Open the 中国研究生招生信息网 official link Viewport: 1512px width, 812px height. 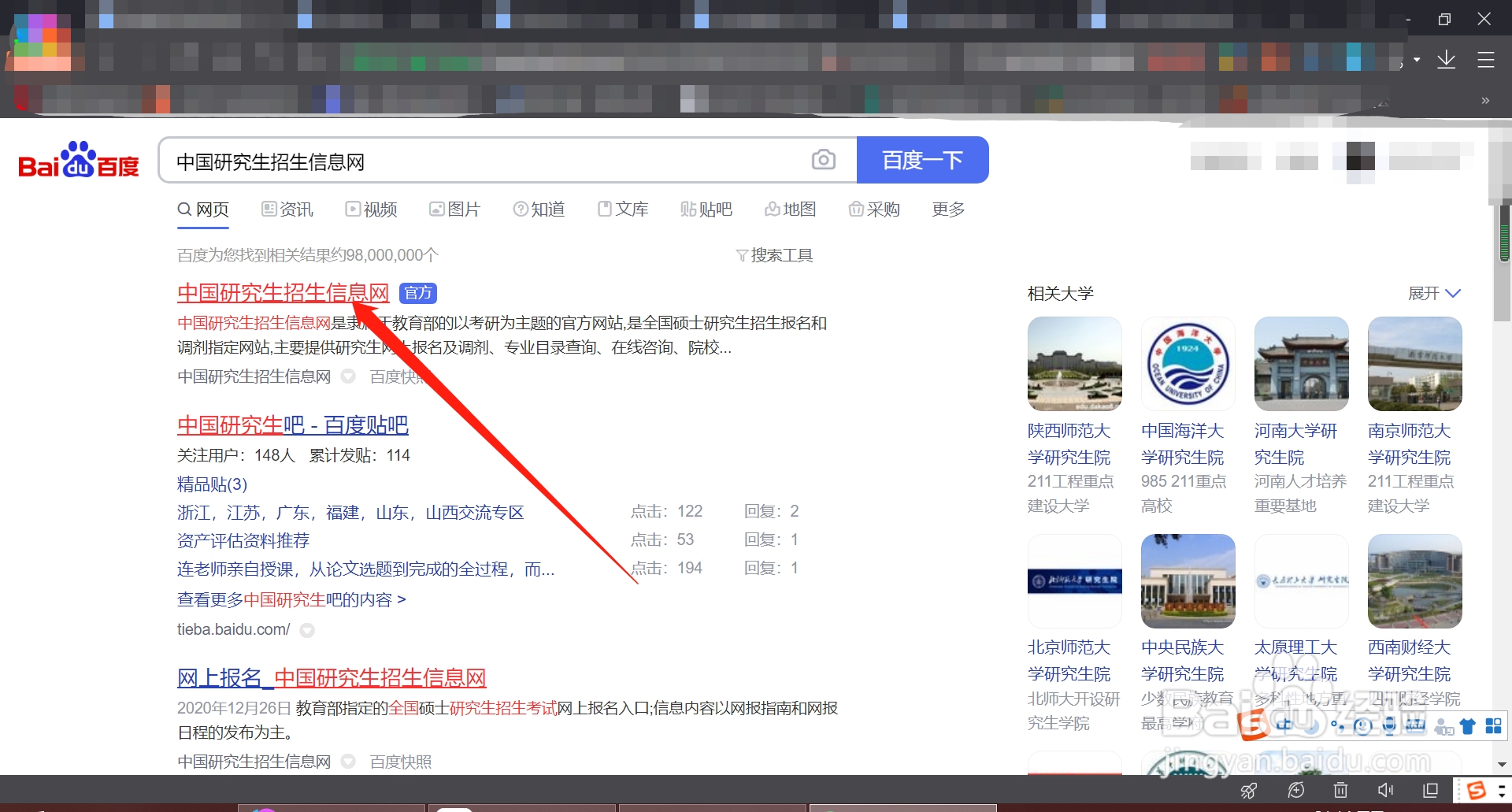tap(283, 292)
